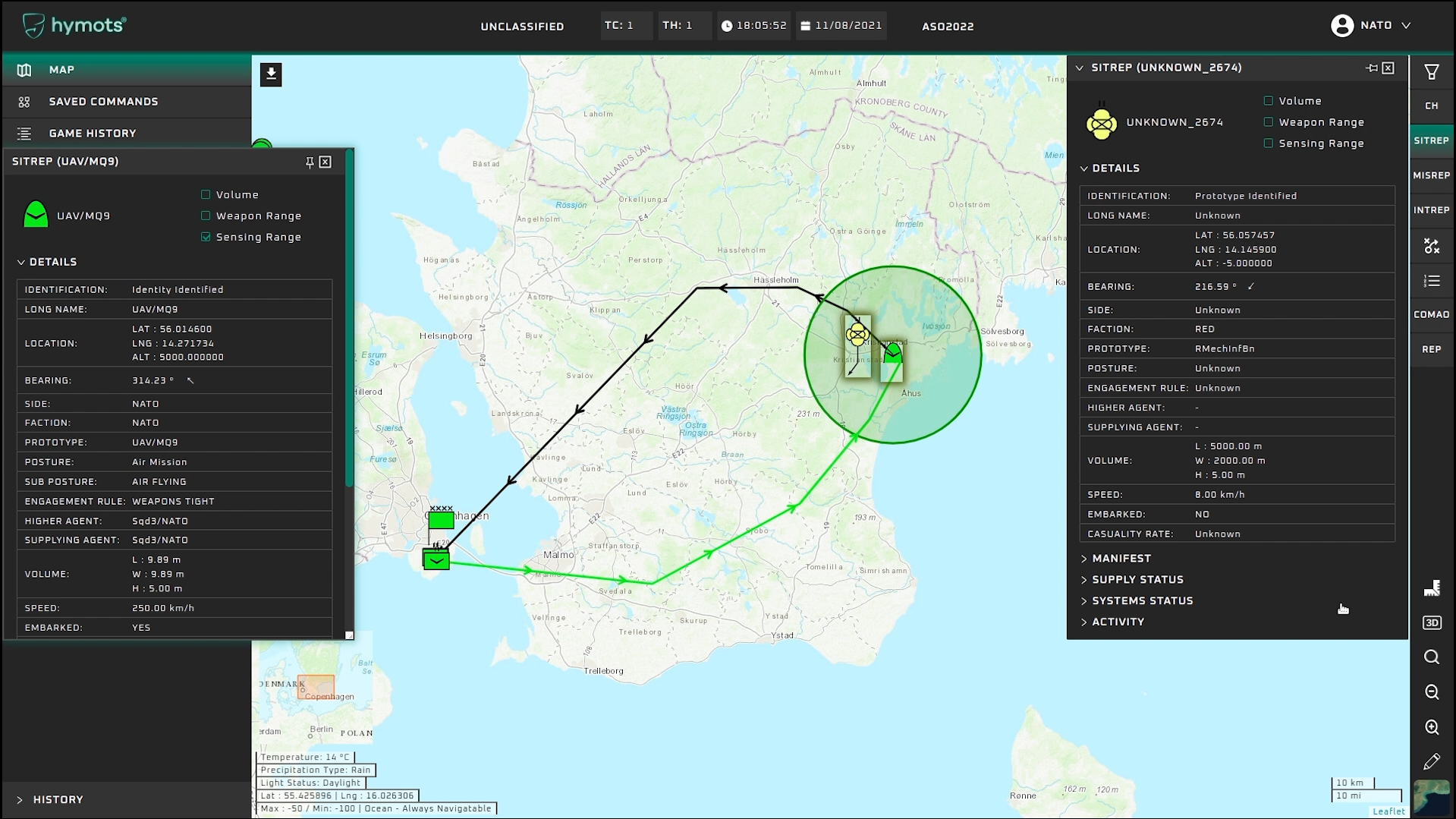Expand the ACTIVITY section
The height and width of the screenshot is (819, 1456).
(x=1112, y=622)
